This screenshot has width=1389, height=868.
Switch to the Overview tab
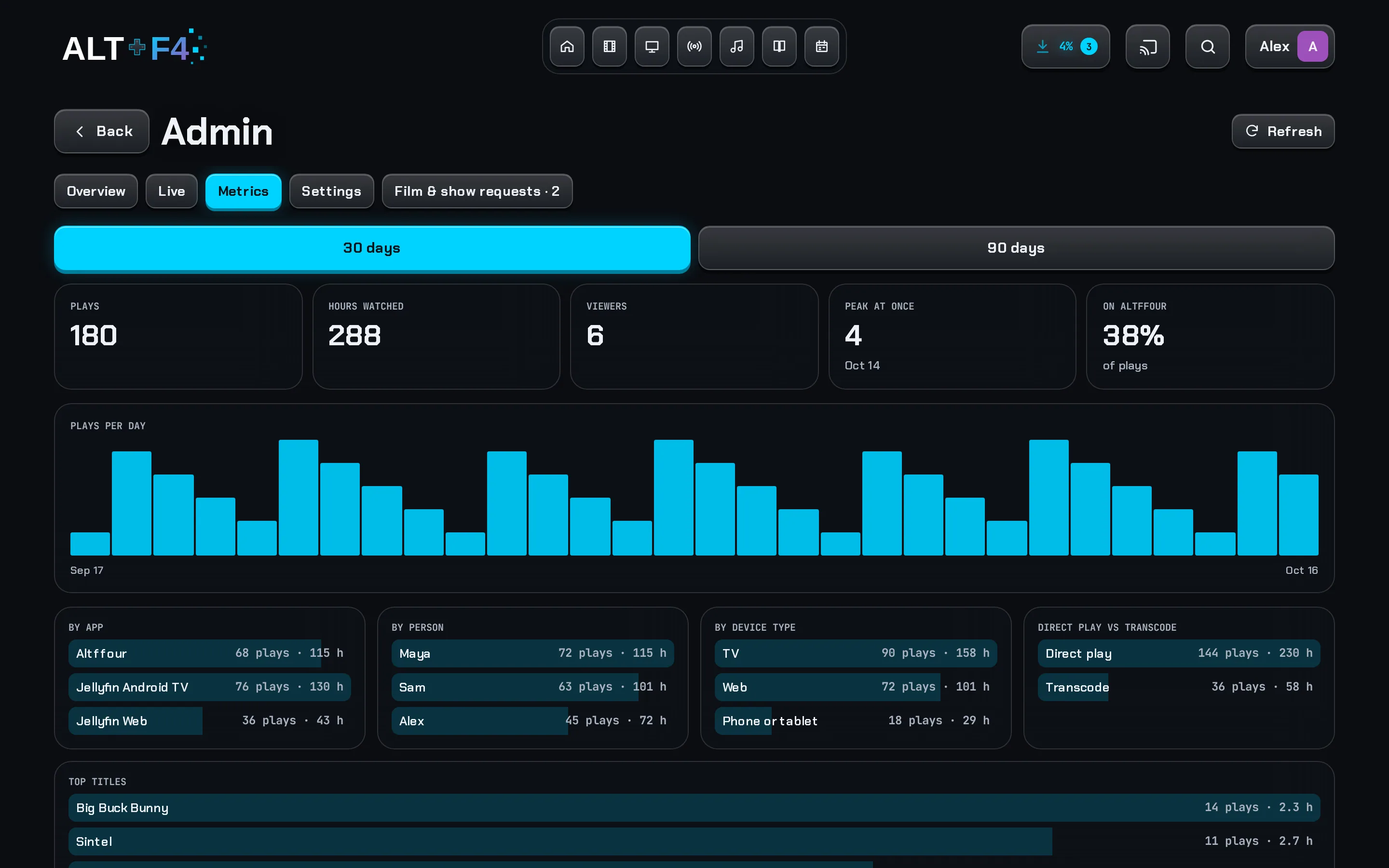tap(96, 191)
